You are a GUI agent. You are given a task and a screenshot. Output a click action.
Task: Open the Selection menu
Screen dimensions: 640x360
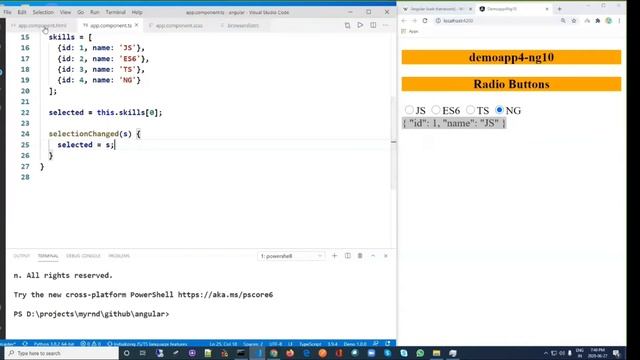point(43,12)
